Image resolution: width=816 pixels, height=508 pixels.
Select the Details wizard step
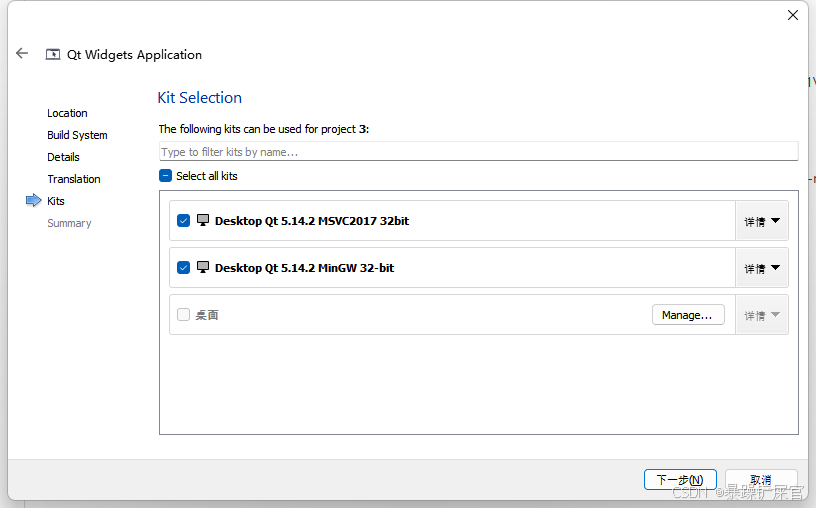click(63, 157)
